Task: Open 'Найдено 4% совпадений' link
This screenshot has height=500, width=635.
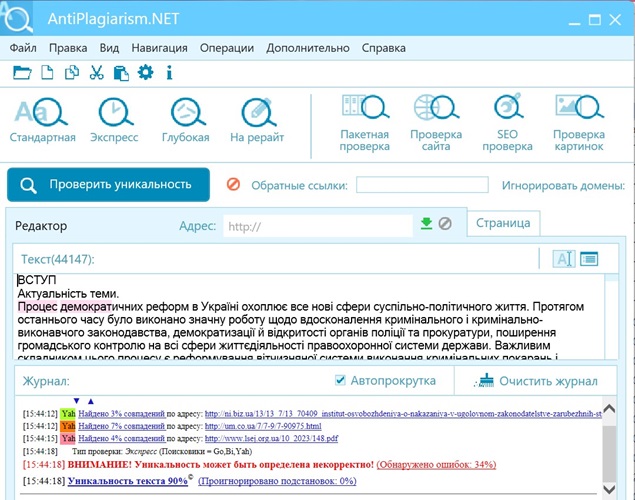Action: pyautogui.click(x=121, y=438)
